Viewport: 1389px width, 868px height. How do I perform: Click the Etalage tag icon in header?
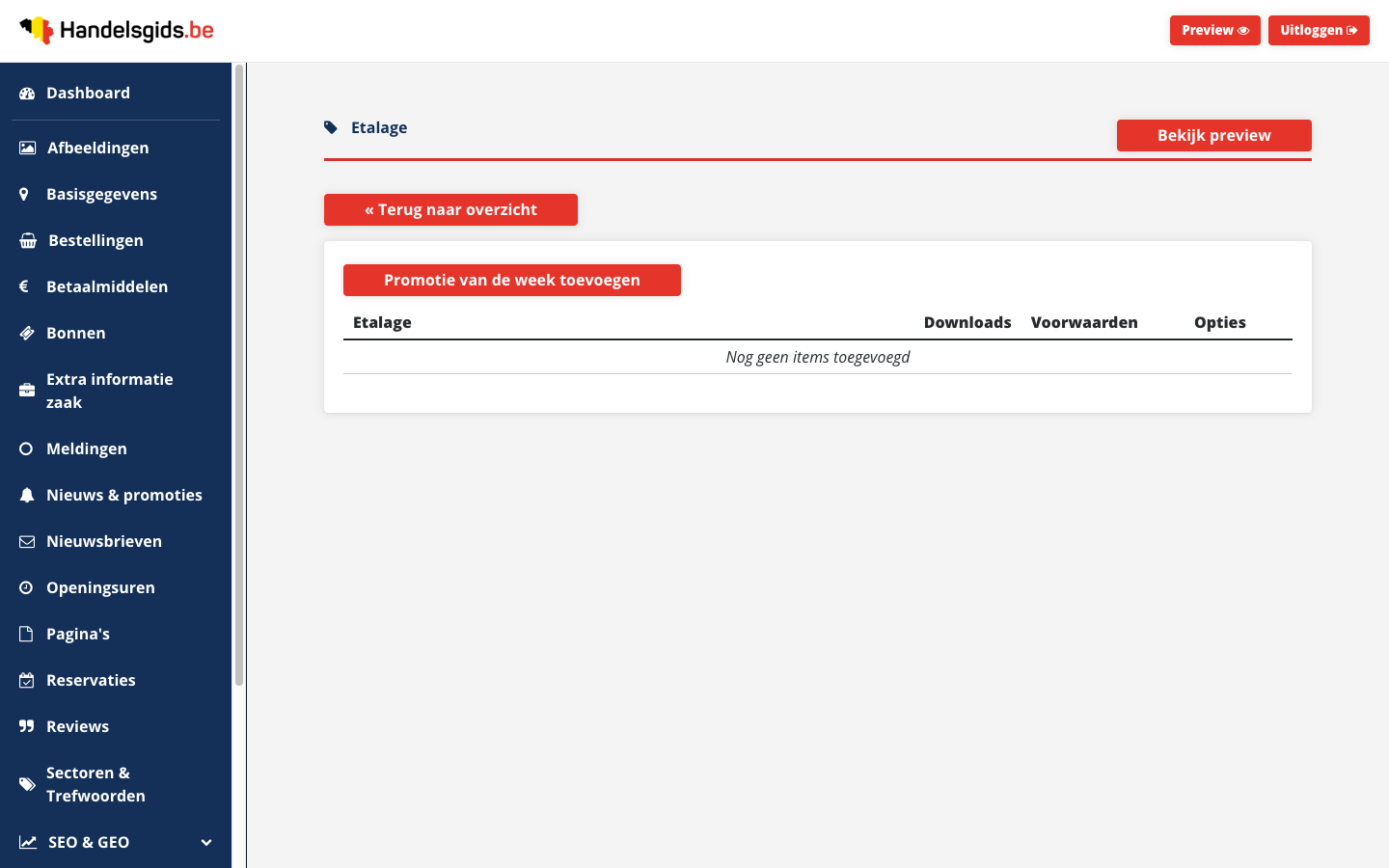[x=331, y=127]
